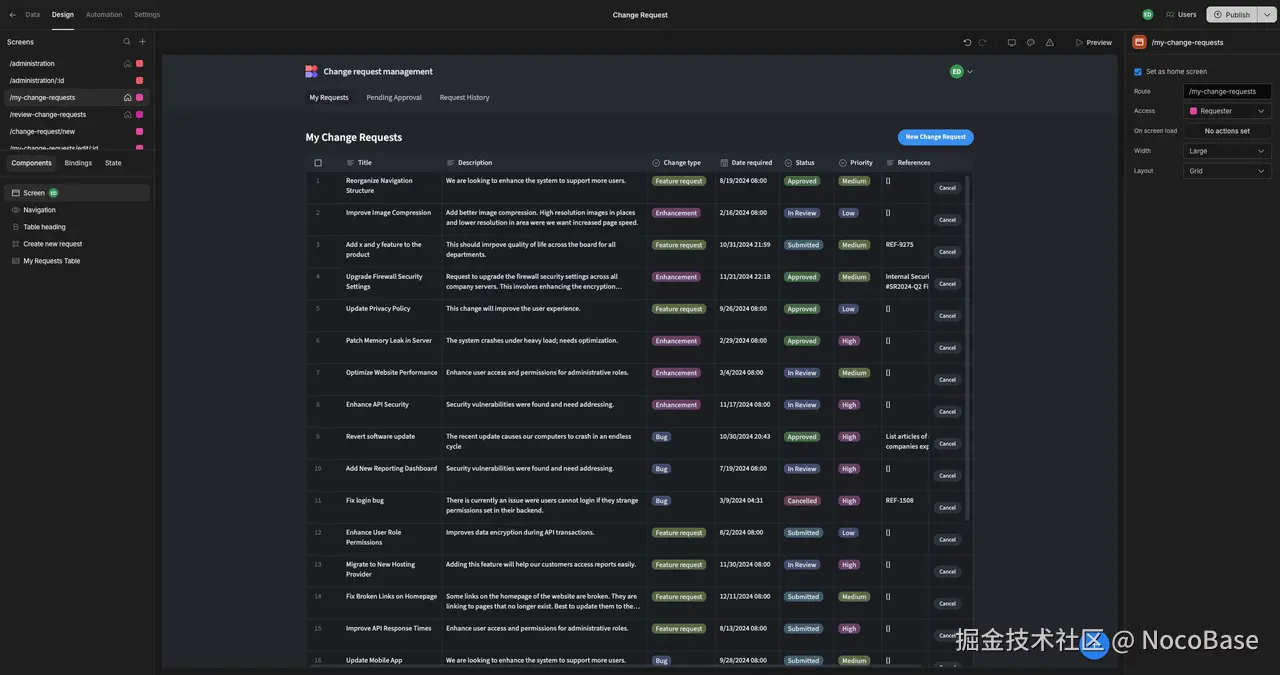Open the Bindings tab
Viewport: 1280px width, 675px height.
pyautogui.click(x=78, y=163)
